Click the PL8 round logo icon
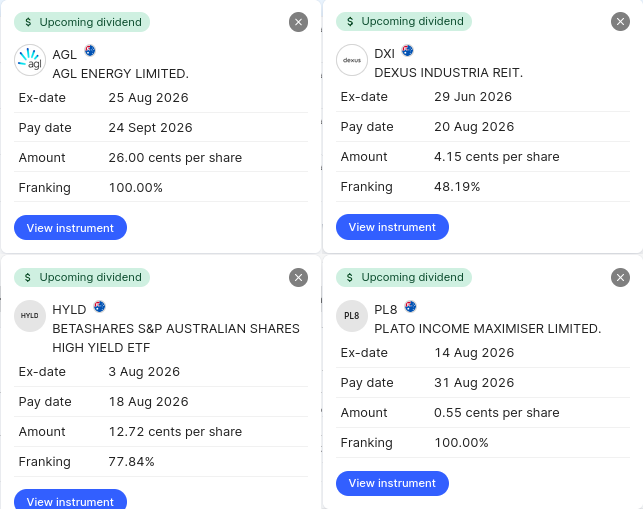Screen dimensions: 643x509 (352, 316)
